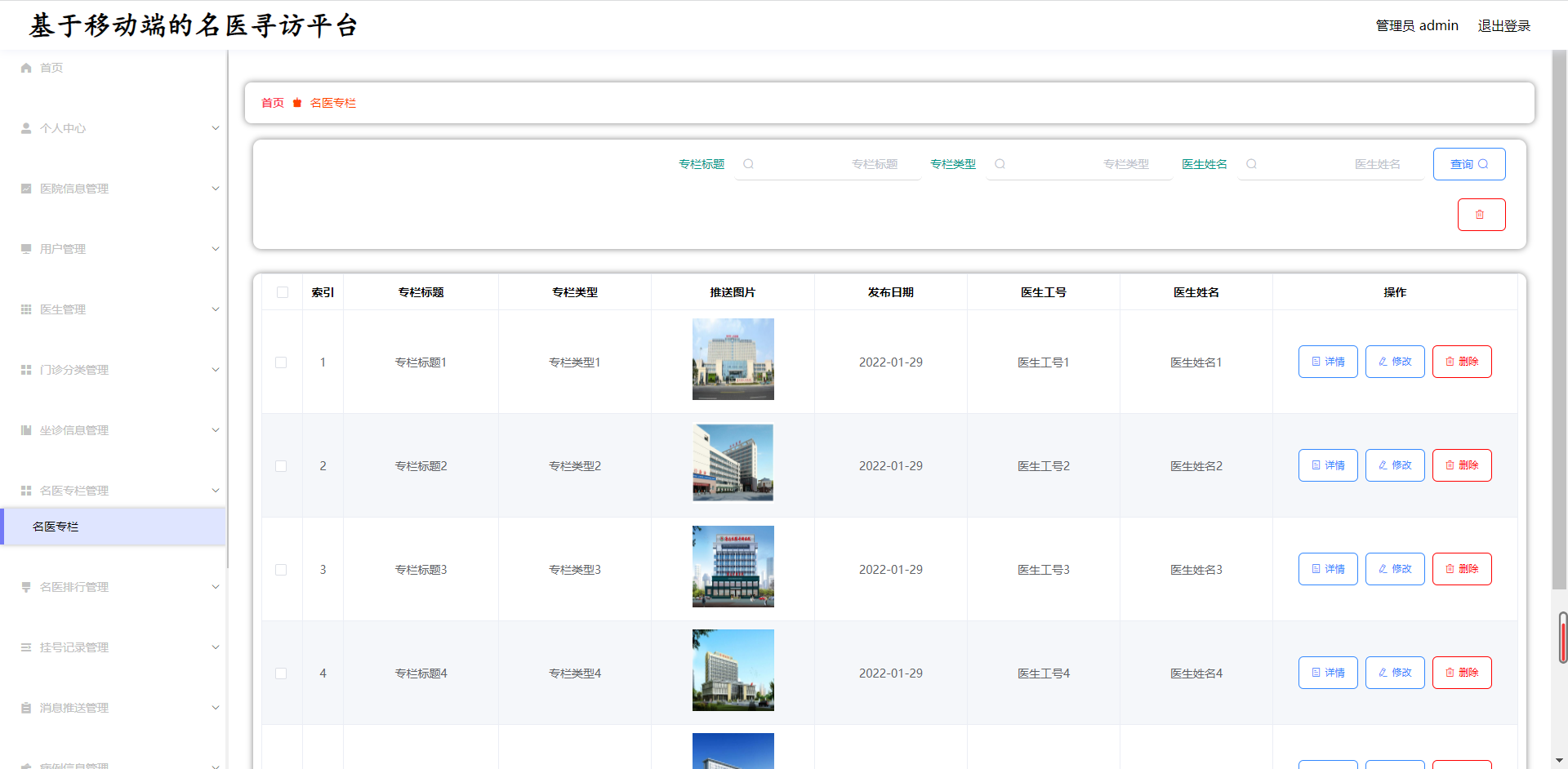
Task: Click 退出登录 to log out
Action: 1504,26
